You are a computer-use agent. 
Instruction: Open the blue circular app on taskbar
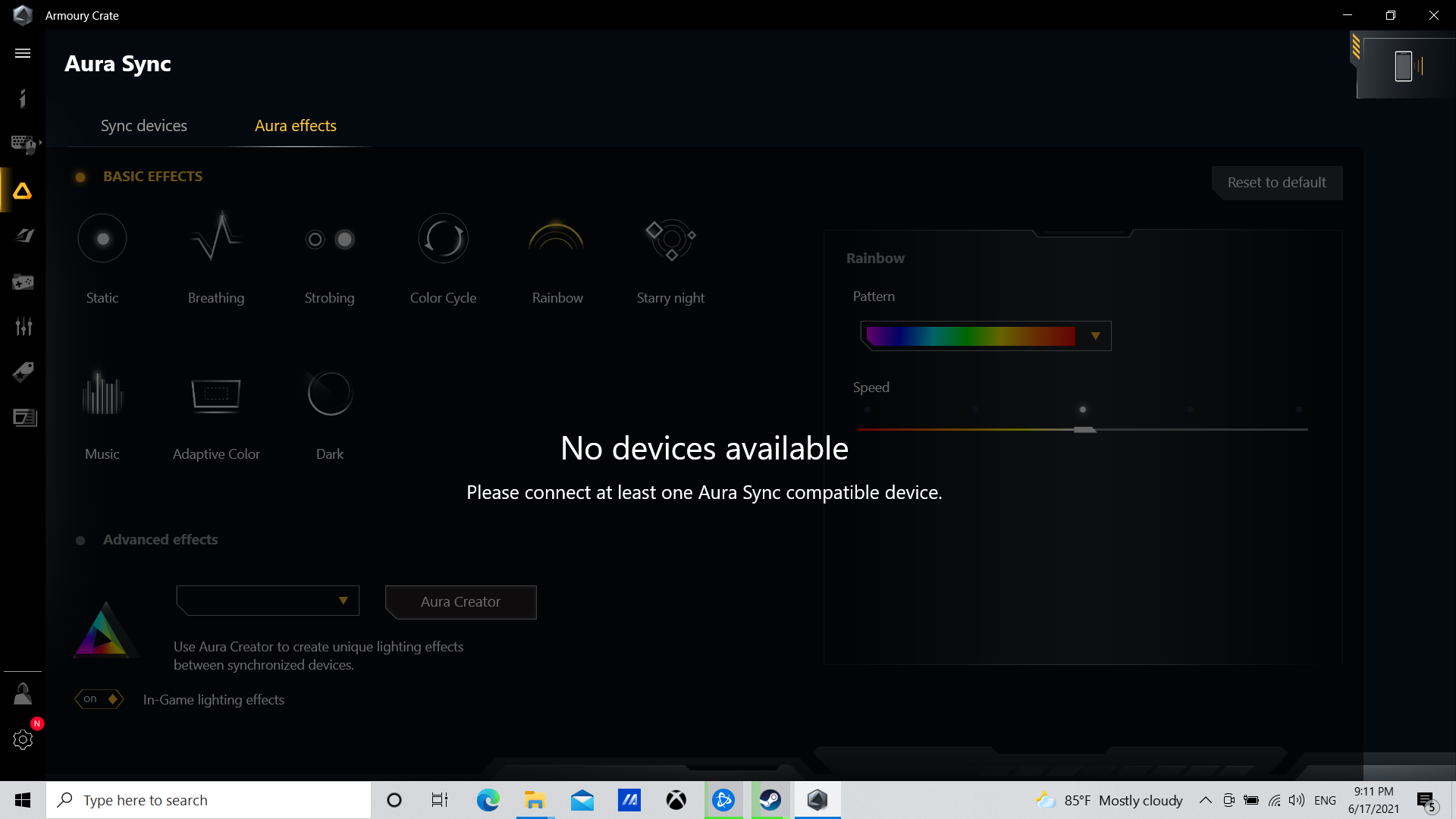pyautogui.click(x=723, y=800)
